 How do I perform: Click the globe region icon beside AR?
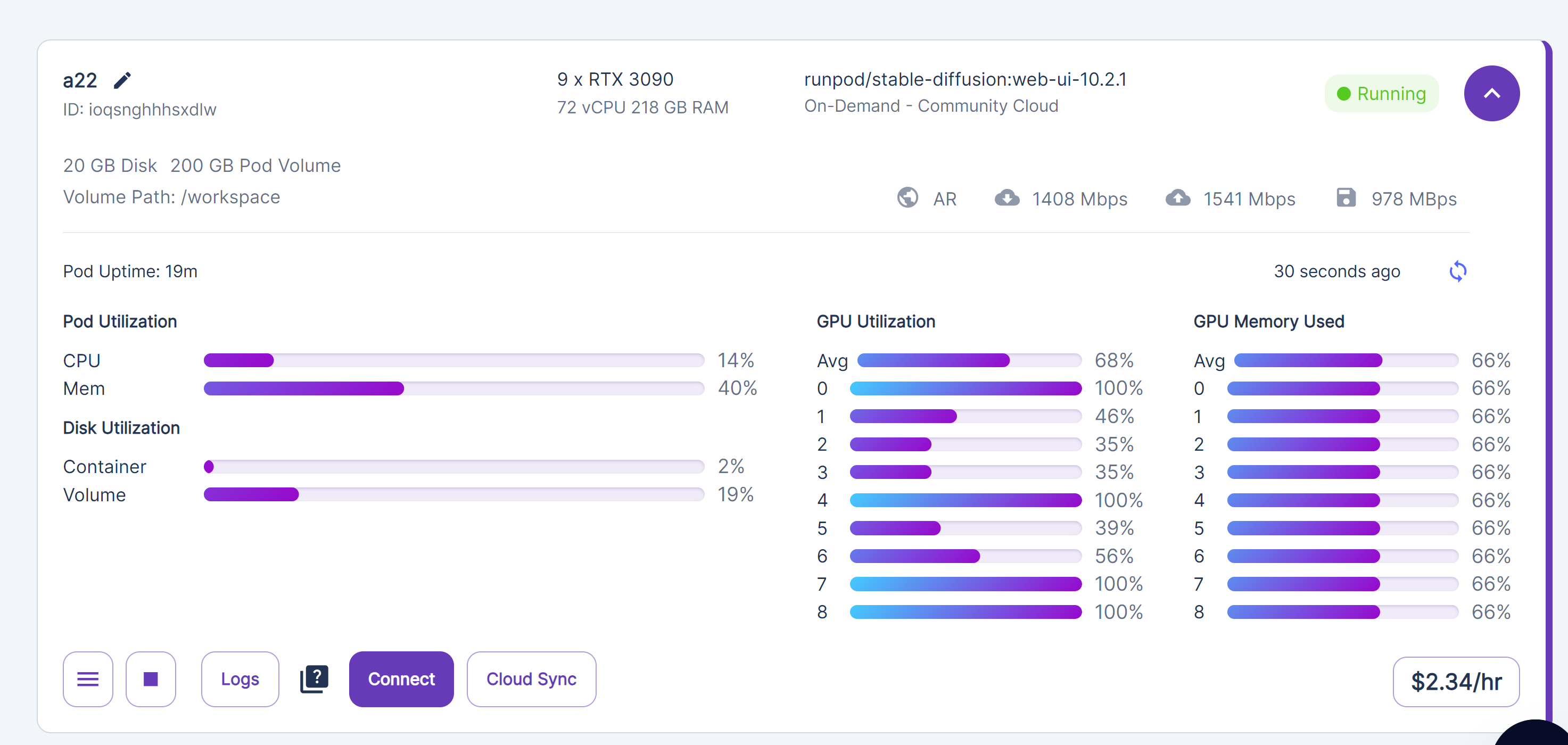point(907,198)
